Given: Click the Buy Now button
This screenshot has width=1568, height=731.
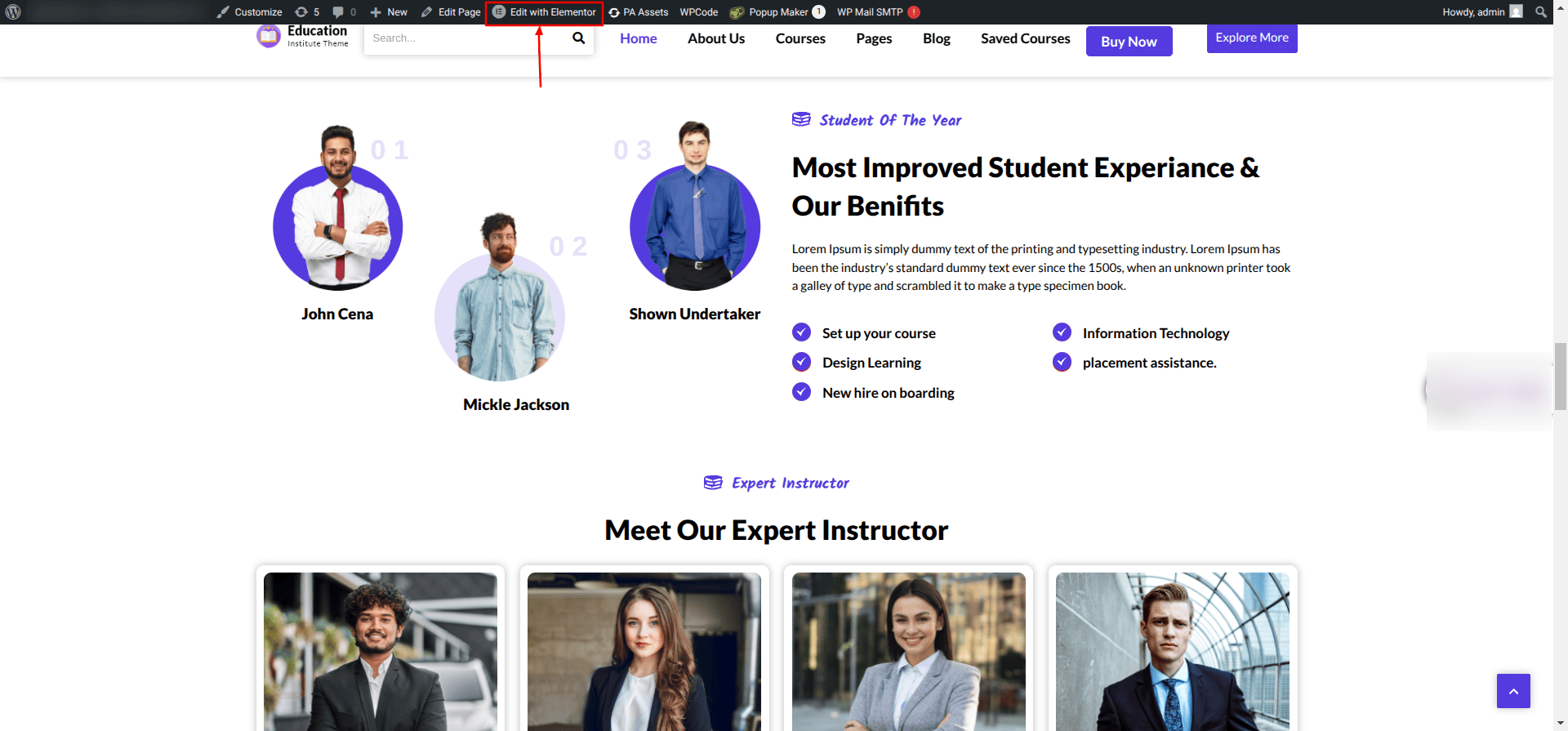Looking at the screenshot, I should click(1129, 42).
